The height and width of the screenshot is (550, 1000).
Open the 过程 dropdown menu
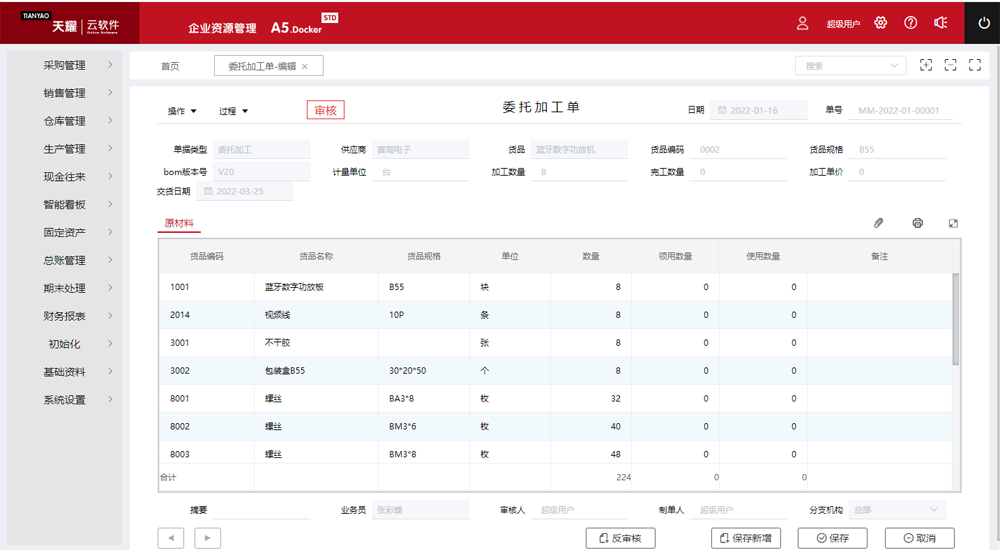(233, 111)
